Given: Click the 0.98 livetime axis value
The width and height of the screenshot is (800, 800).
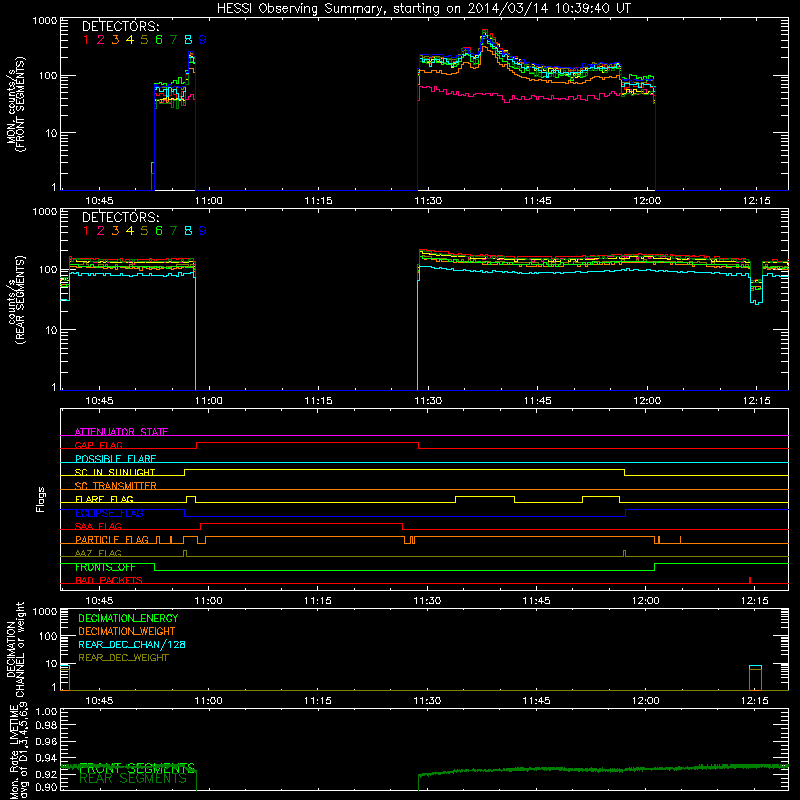Looking at the screenshot, I should [47, 726].
